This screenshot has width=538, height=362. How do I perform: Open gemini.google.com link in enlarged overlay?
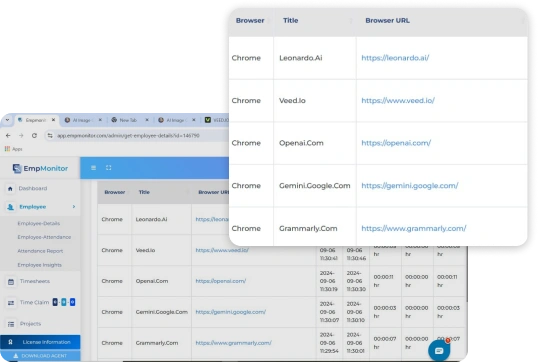pos(410,186)
